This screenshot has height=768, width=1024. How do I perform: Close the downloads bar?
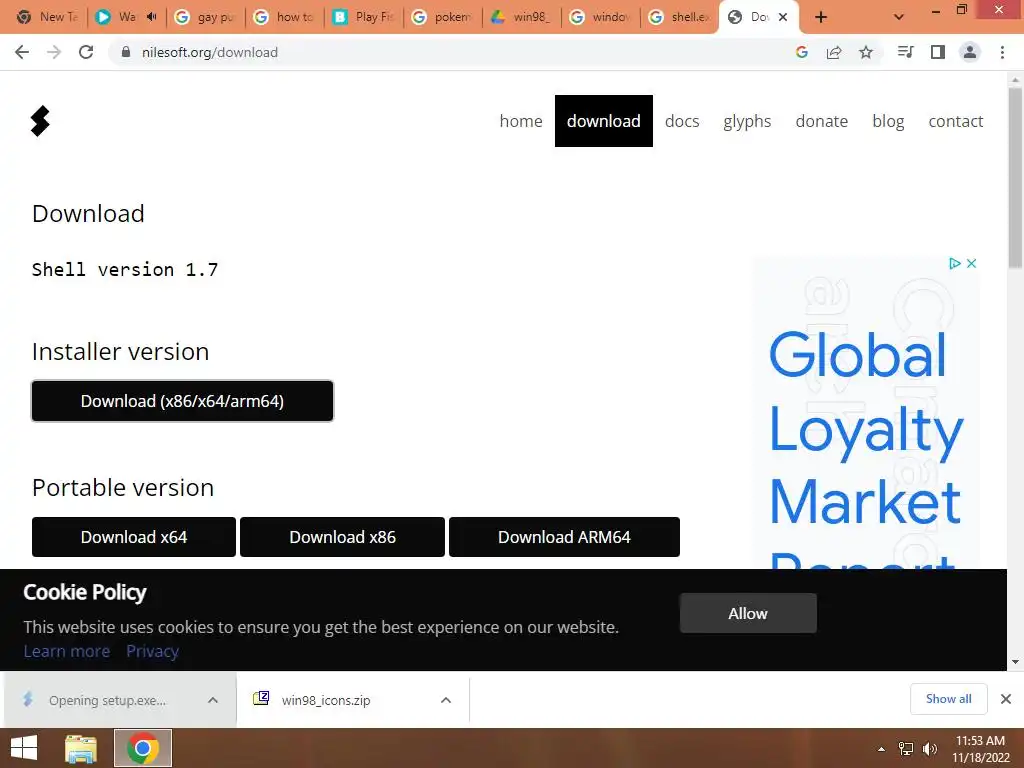[1006, 699]
